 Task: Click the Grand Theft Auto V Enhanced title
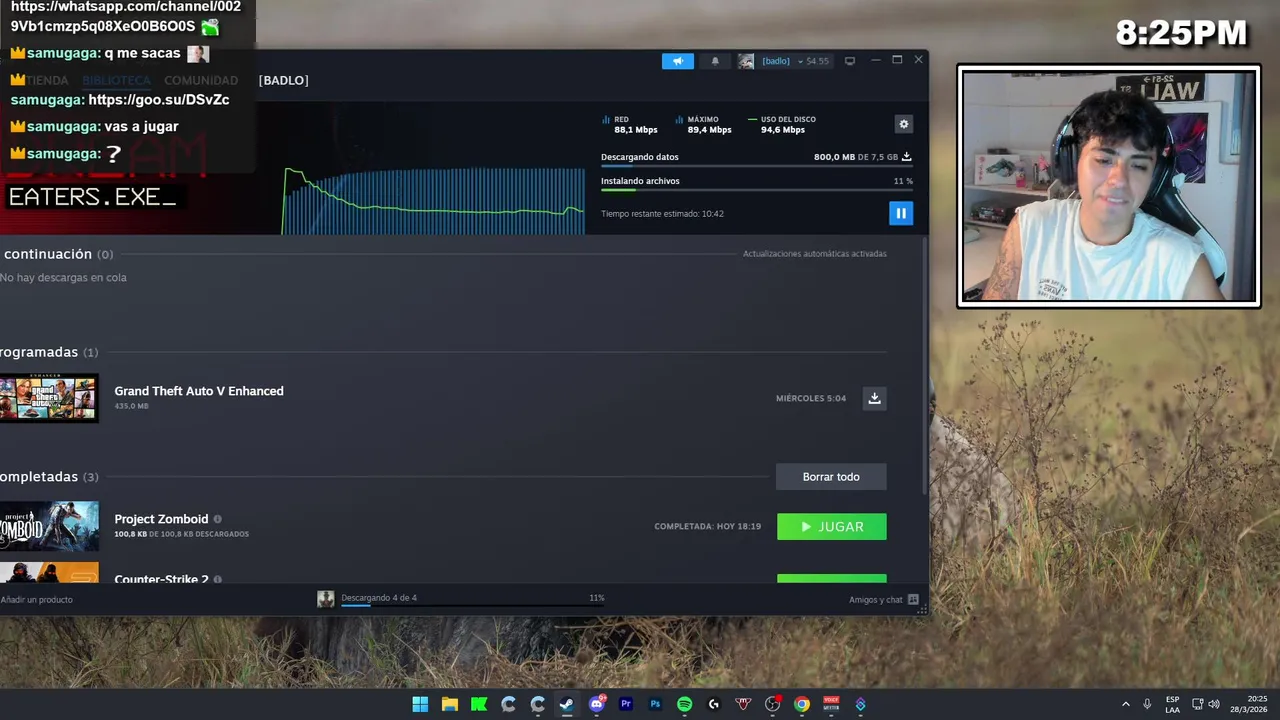tap(199, 391)
